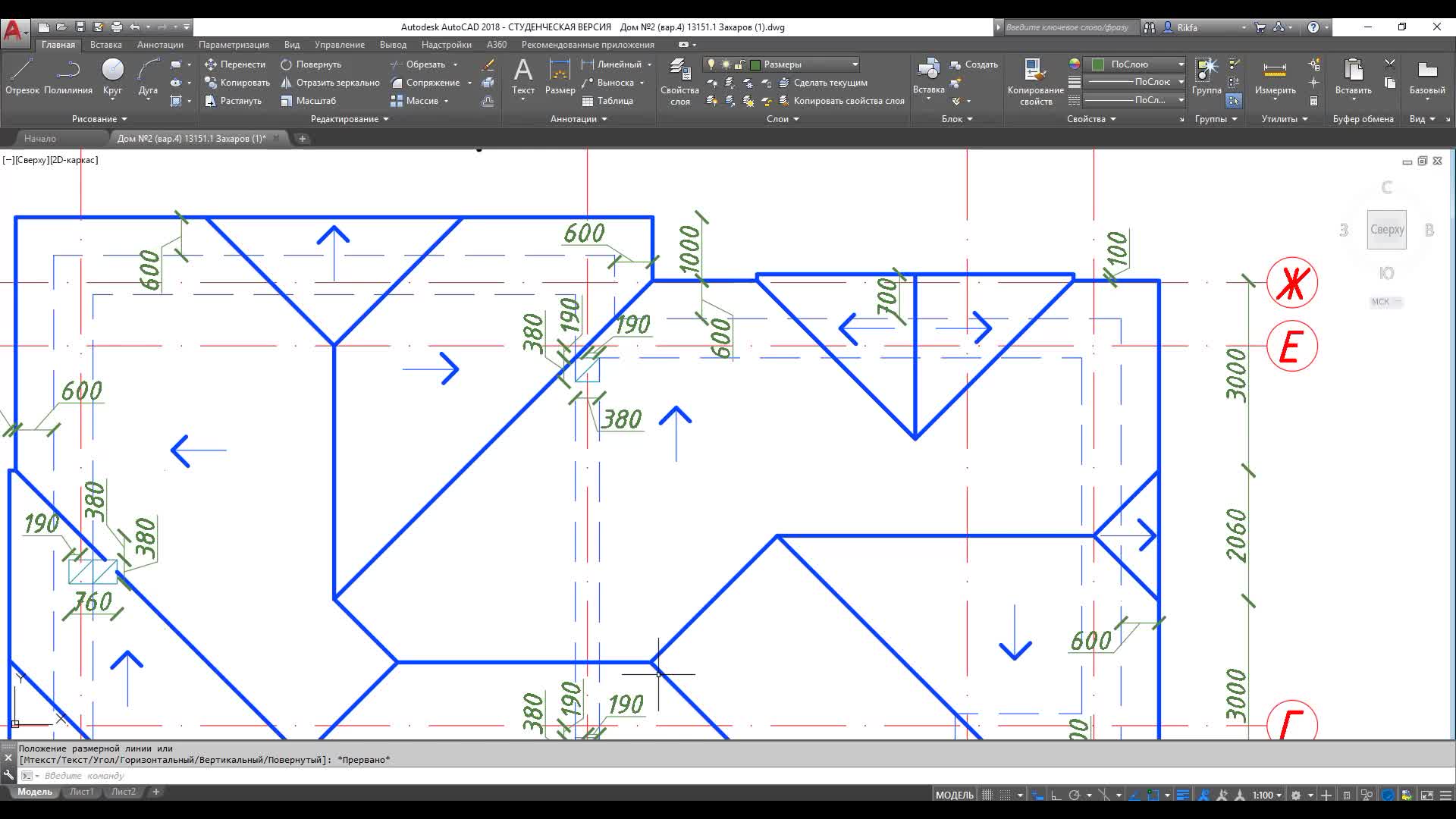The height and width of the screenshot is (819, 1456).
Task: Open the Управление ribbon tab
Action: point(340,45)
